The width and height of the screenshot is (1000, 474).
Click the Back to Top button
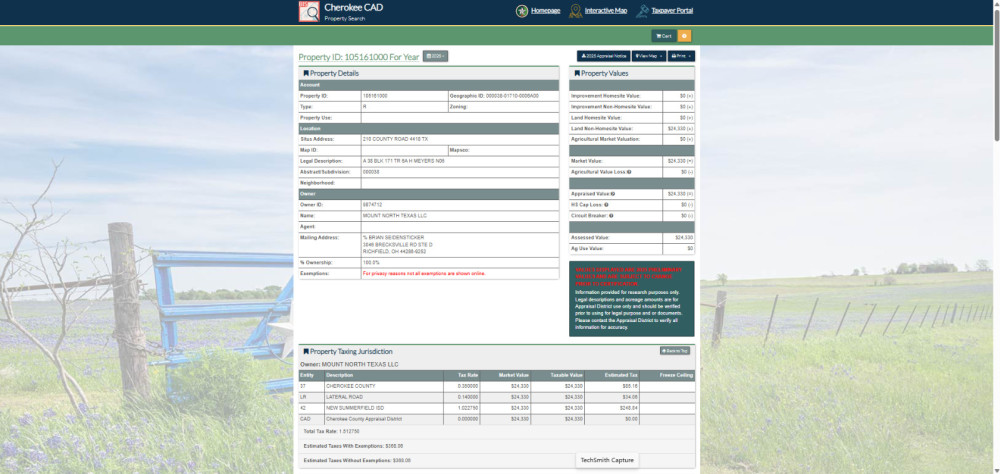point(675,351)
